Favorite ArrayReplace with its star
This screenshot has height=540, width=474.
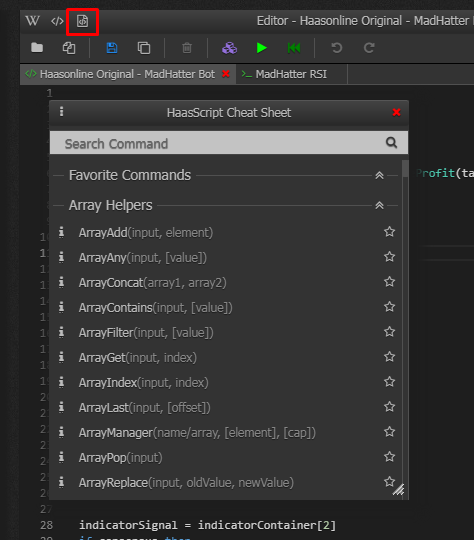[x=389, y=481]
